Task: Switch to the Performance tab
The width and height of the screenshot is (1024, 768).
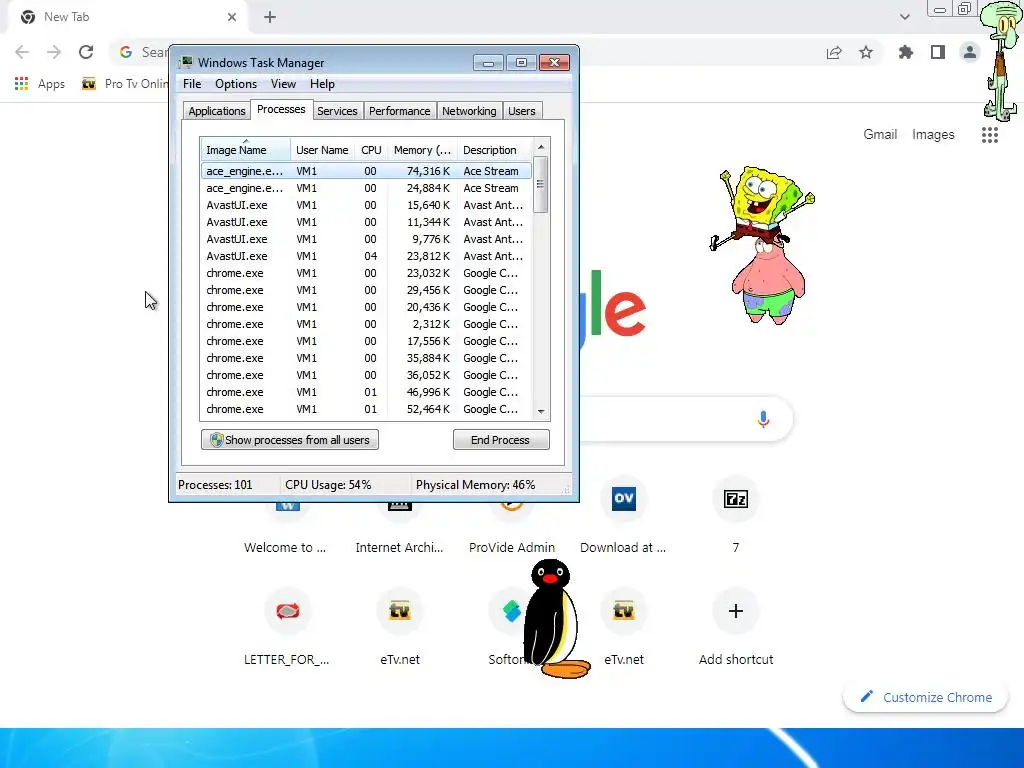Action: pyautogui.click(x=400, y=111)
